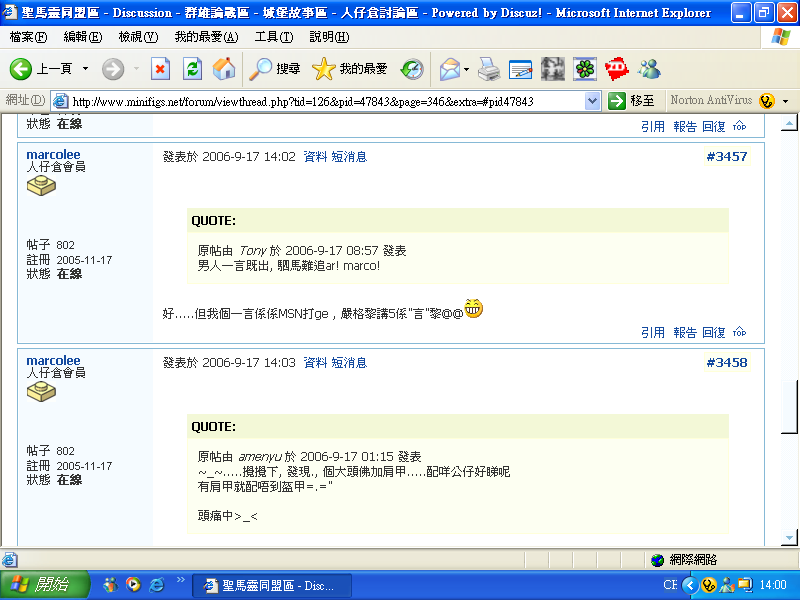
Task: Open Back button history dropdown arrow
Action: point(85,69)
